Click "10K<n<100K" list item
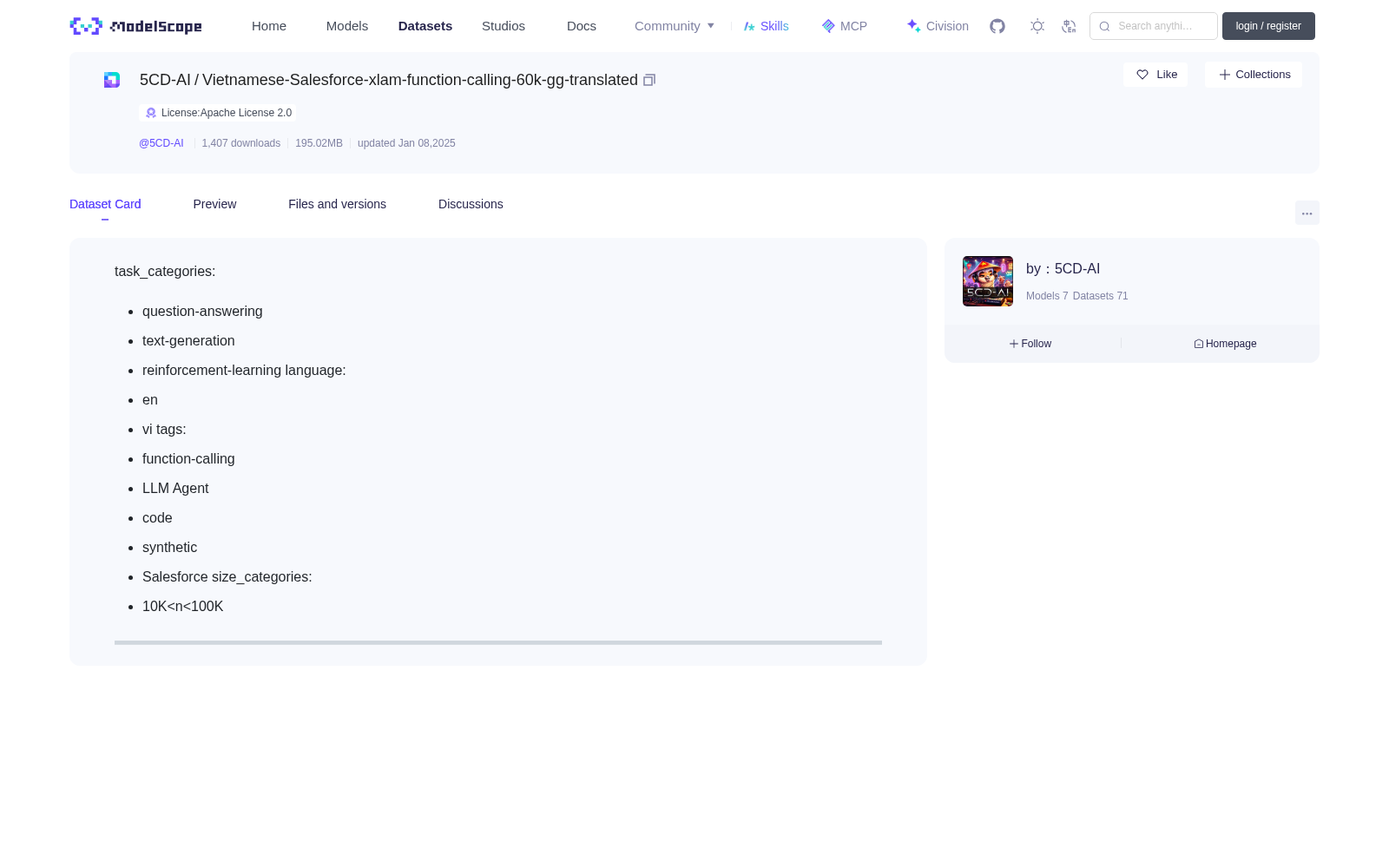The height and width of the screenshot is (868, 1389). pyautogui.click(x=182, y=607)
